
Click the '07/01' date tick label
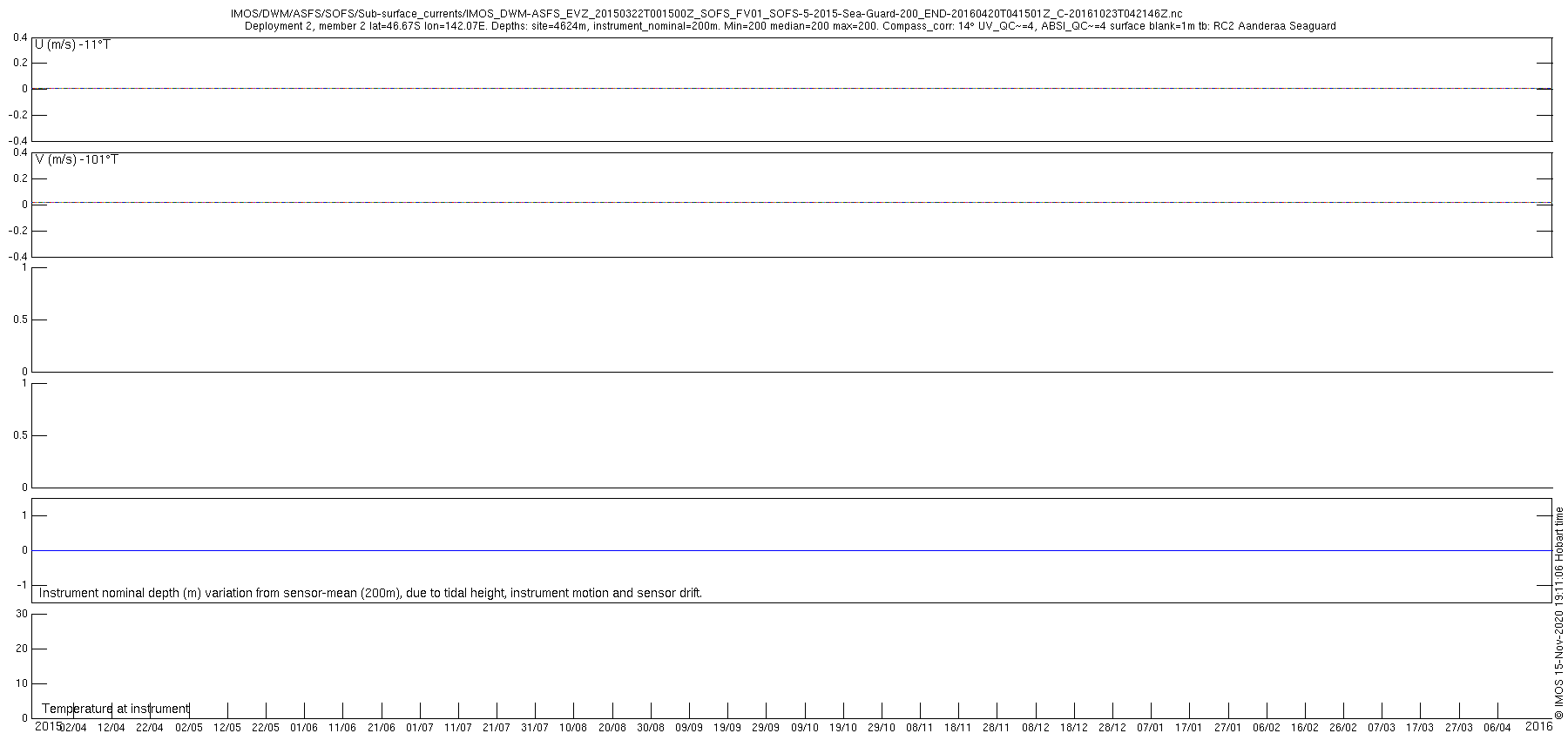click(x=1151, y=728)
